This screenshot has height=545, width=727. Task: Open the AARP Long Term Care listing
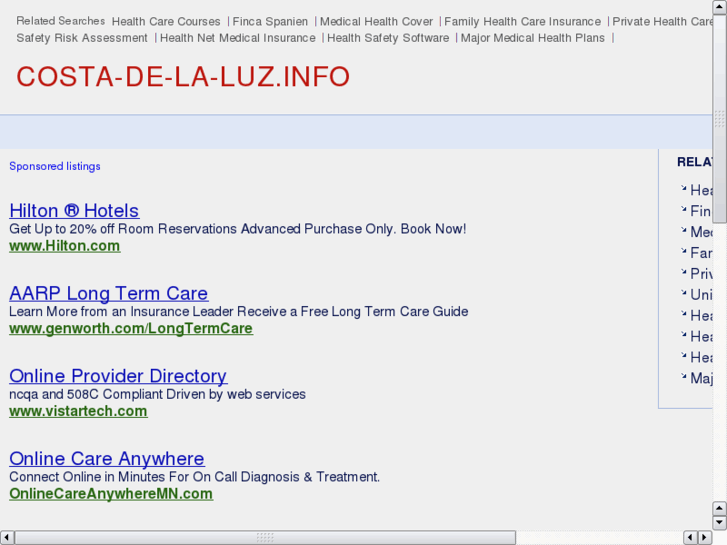(108, 293)
